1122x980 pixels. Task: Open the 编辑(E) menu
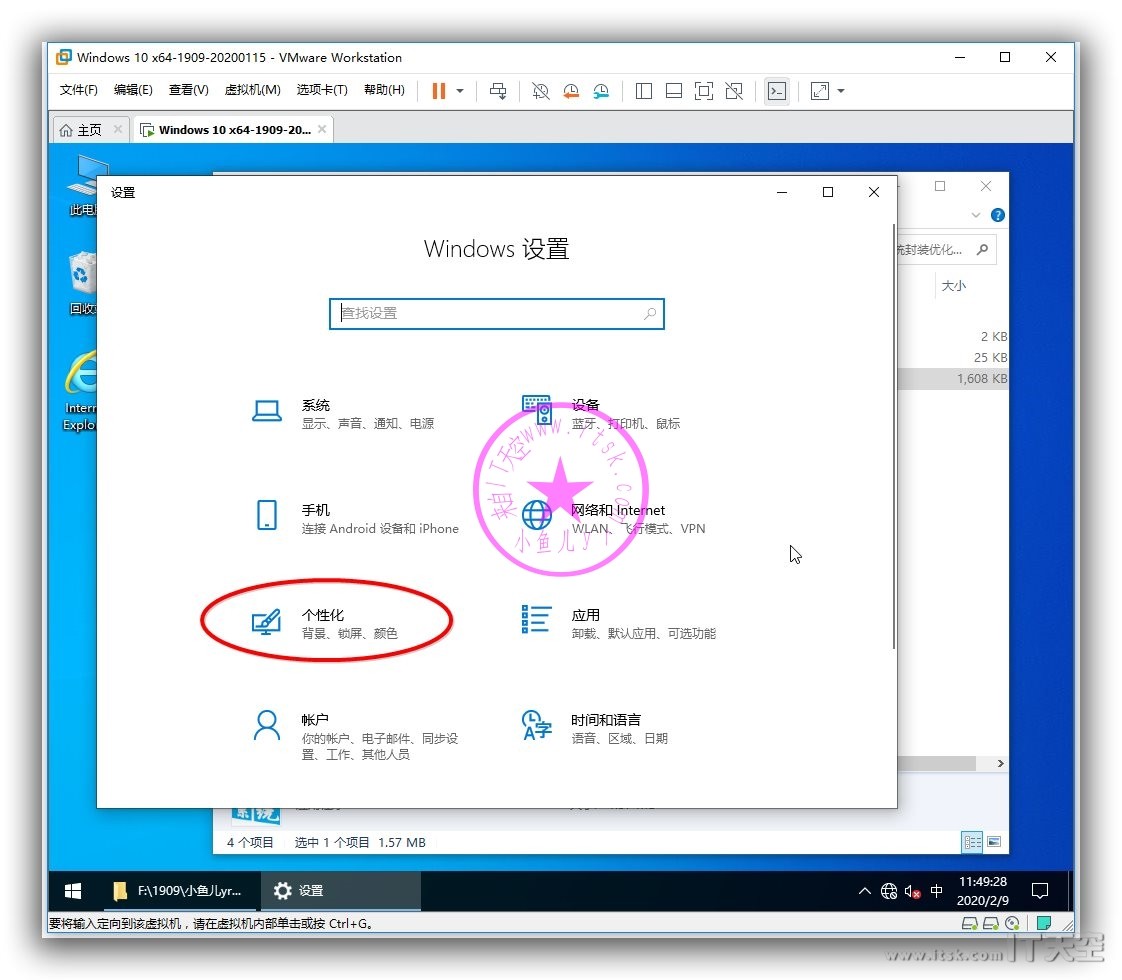coord(133,89)
